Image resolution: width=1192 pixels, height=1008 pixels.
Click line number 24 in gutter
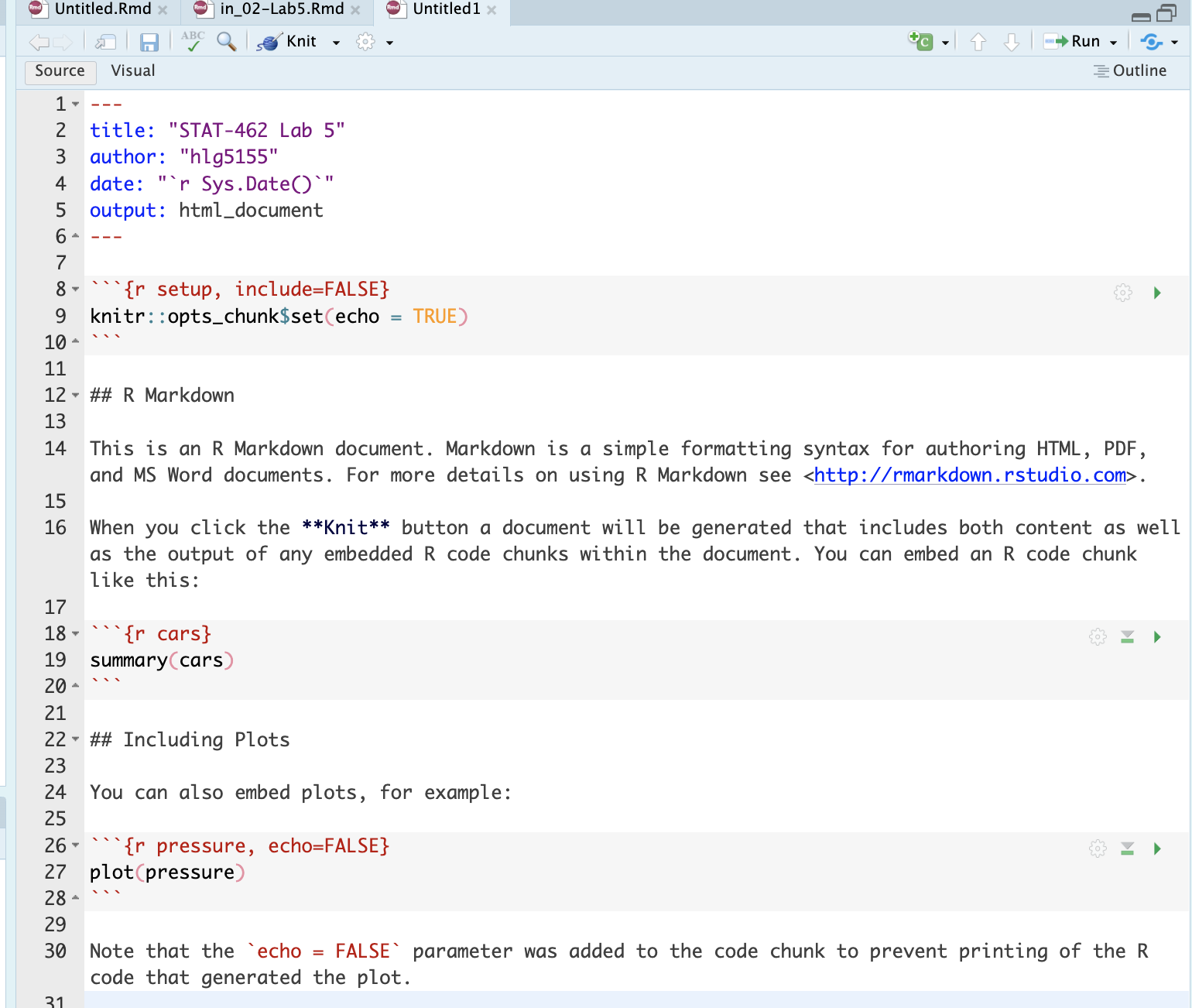click(56, 792)
